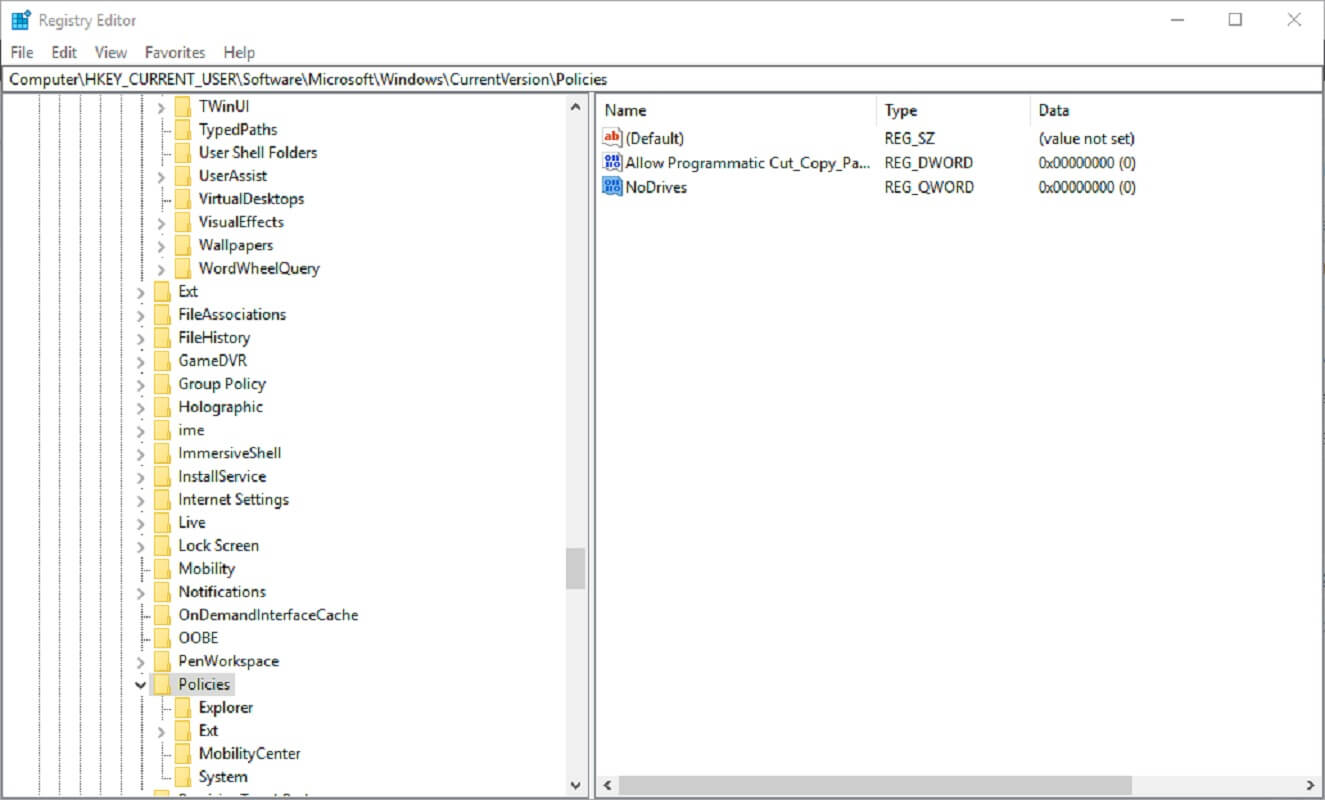Click the VirtualDesktops folder icon
This screenshot has width=1325, height=800.
183,198
